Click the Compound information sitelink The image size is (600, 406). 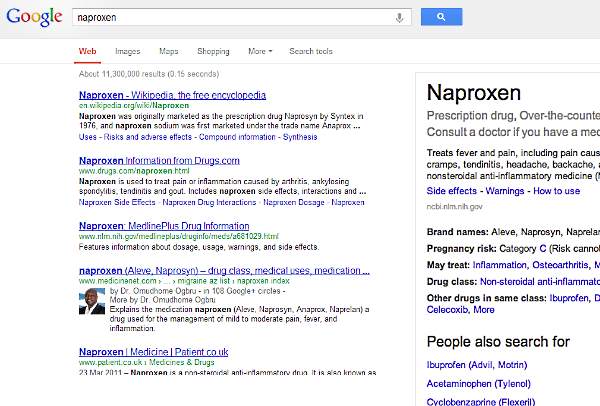(x=237, y=137)
